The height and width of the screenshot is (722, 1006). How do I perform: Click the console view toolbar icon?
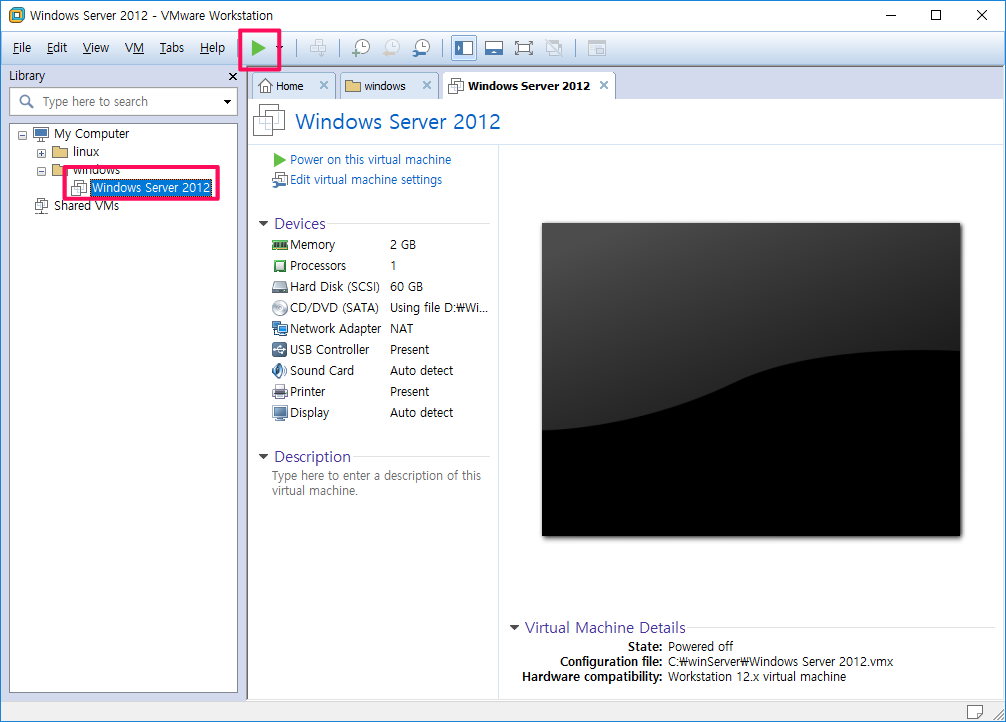click(x=597, y=48)
